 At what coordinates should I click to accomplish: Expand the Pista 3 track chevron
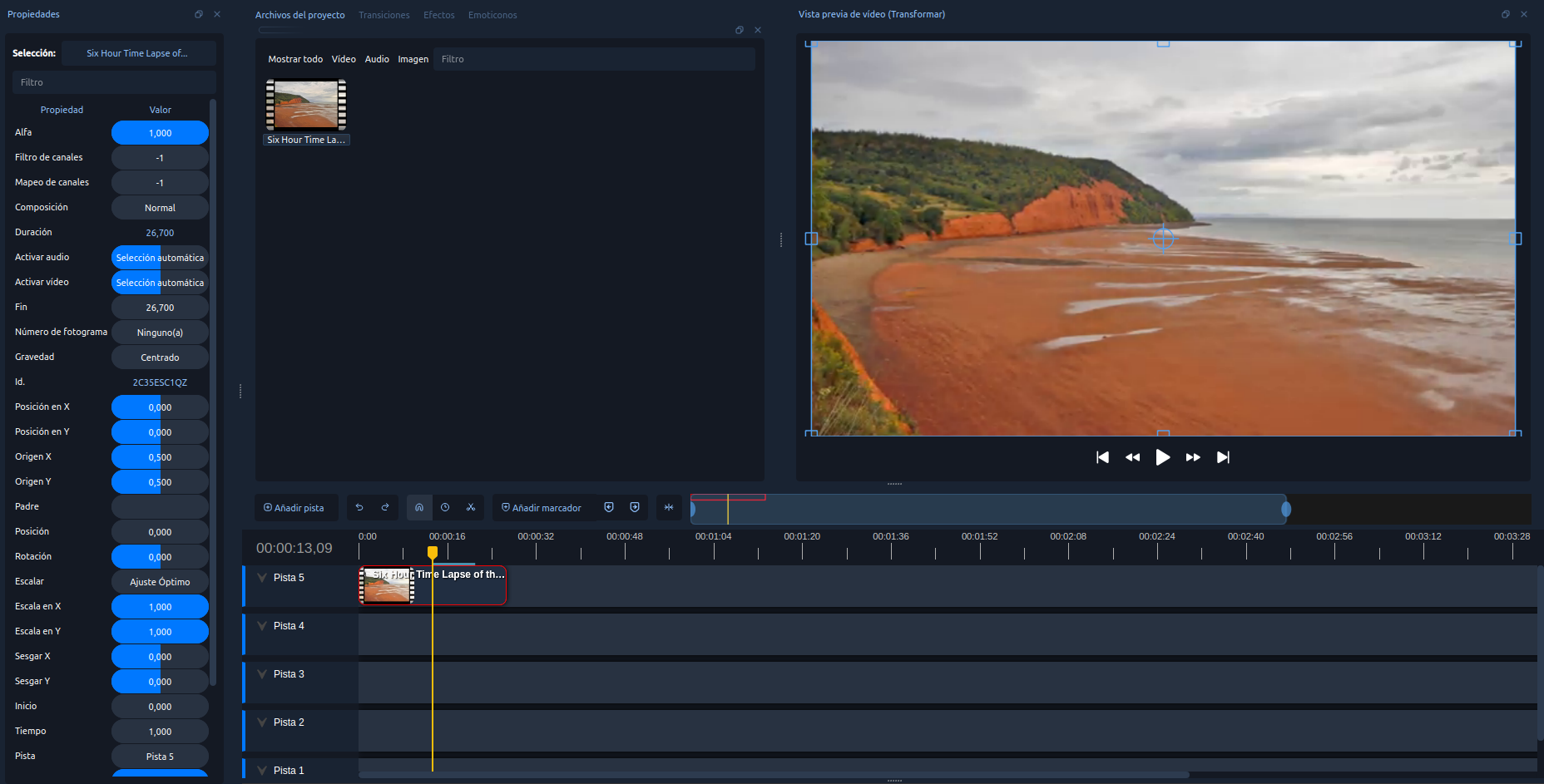(262, 674)
